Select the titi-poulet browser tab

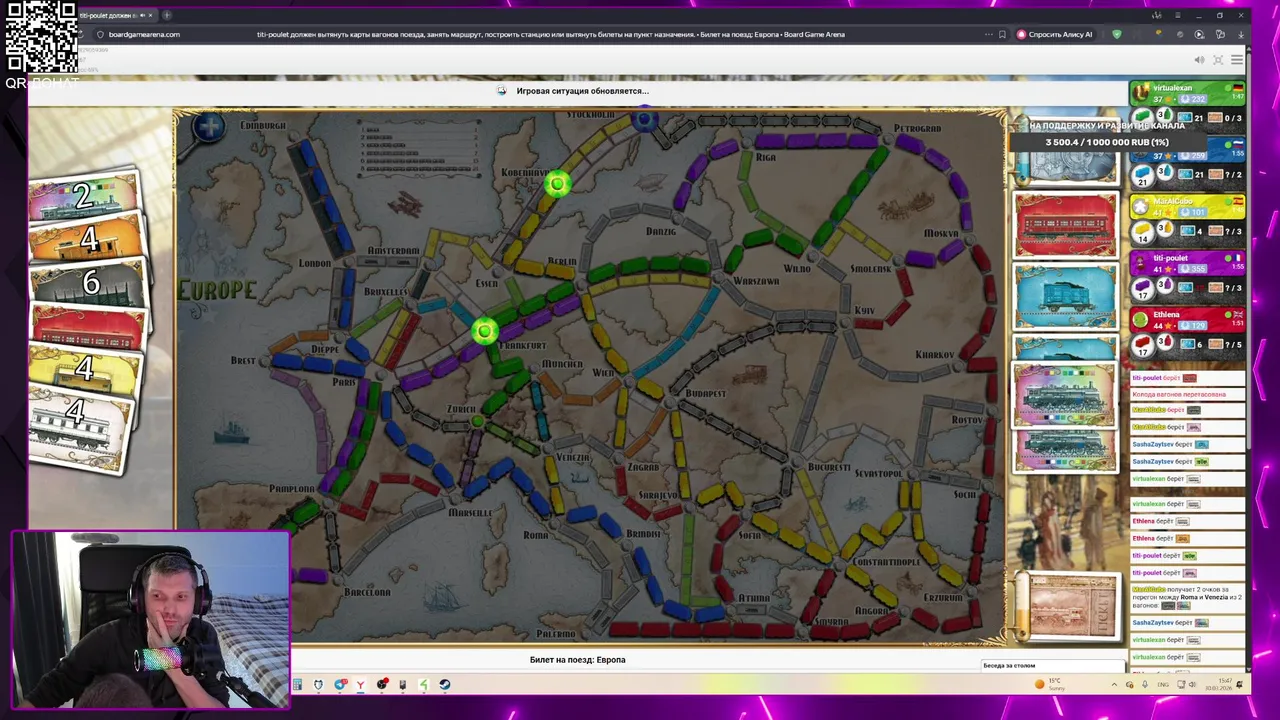[x=112, y=15]
